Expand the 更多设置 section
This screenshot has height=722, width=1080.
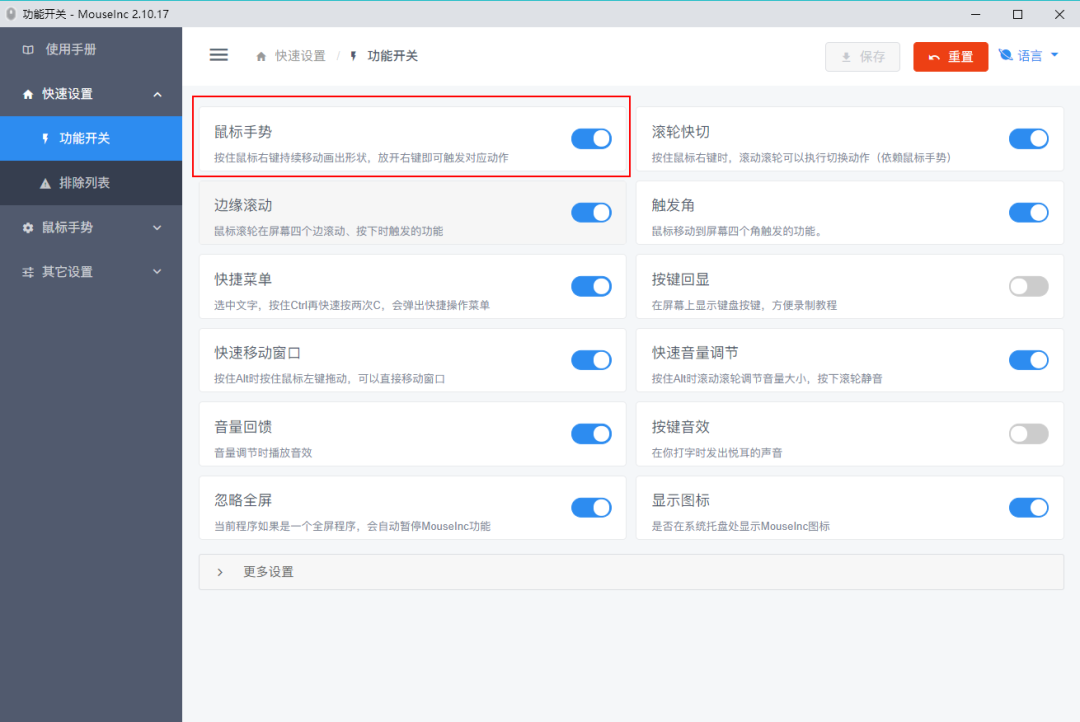[x=631, y=572]
